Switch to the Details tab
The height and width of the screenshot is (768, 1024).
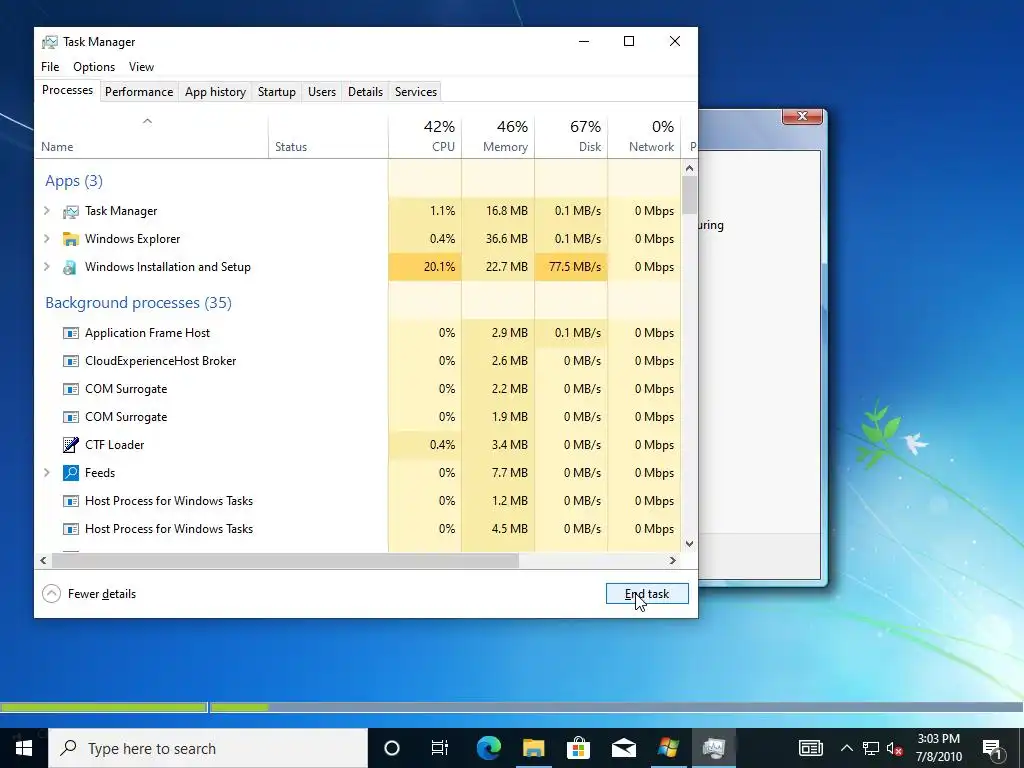tap(365, 92)
